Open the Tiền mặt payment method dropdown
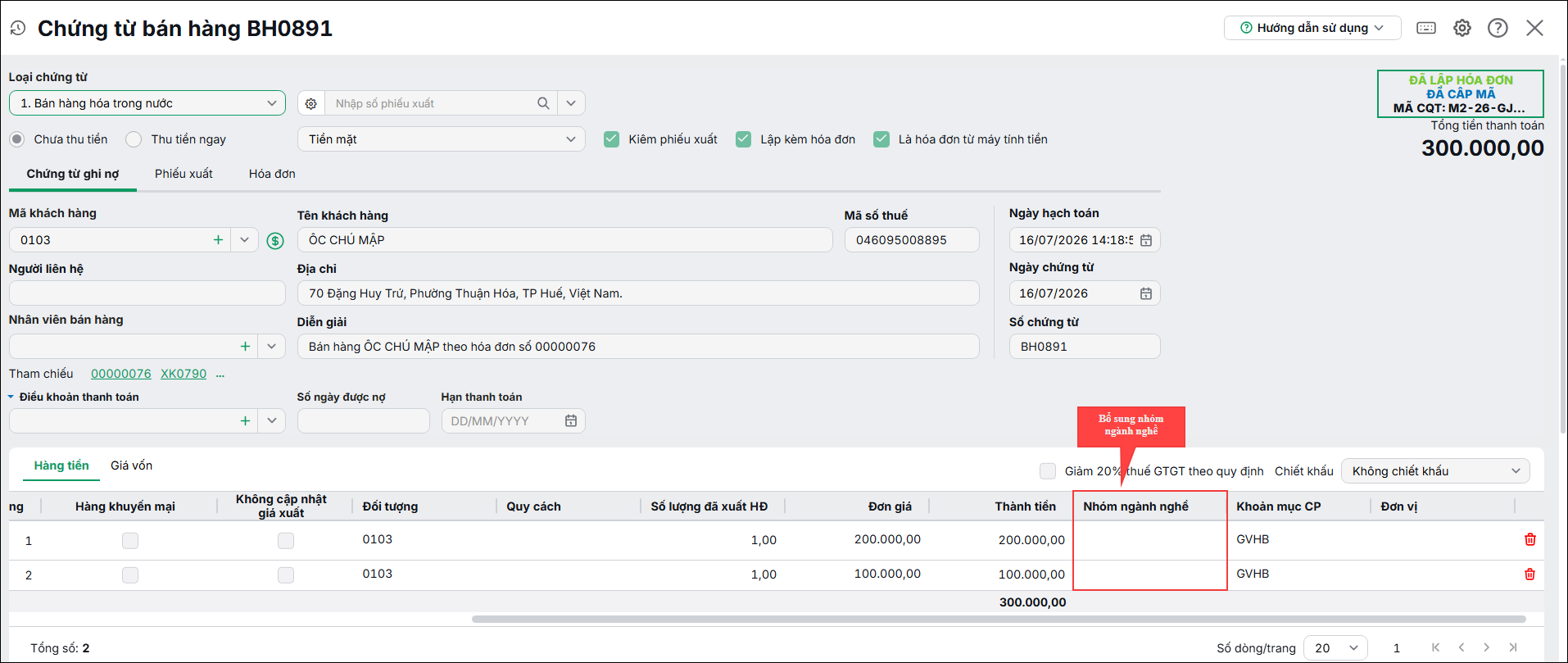Screen dimensions: 1568x663 (x=442, y=139)
